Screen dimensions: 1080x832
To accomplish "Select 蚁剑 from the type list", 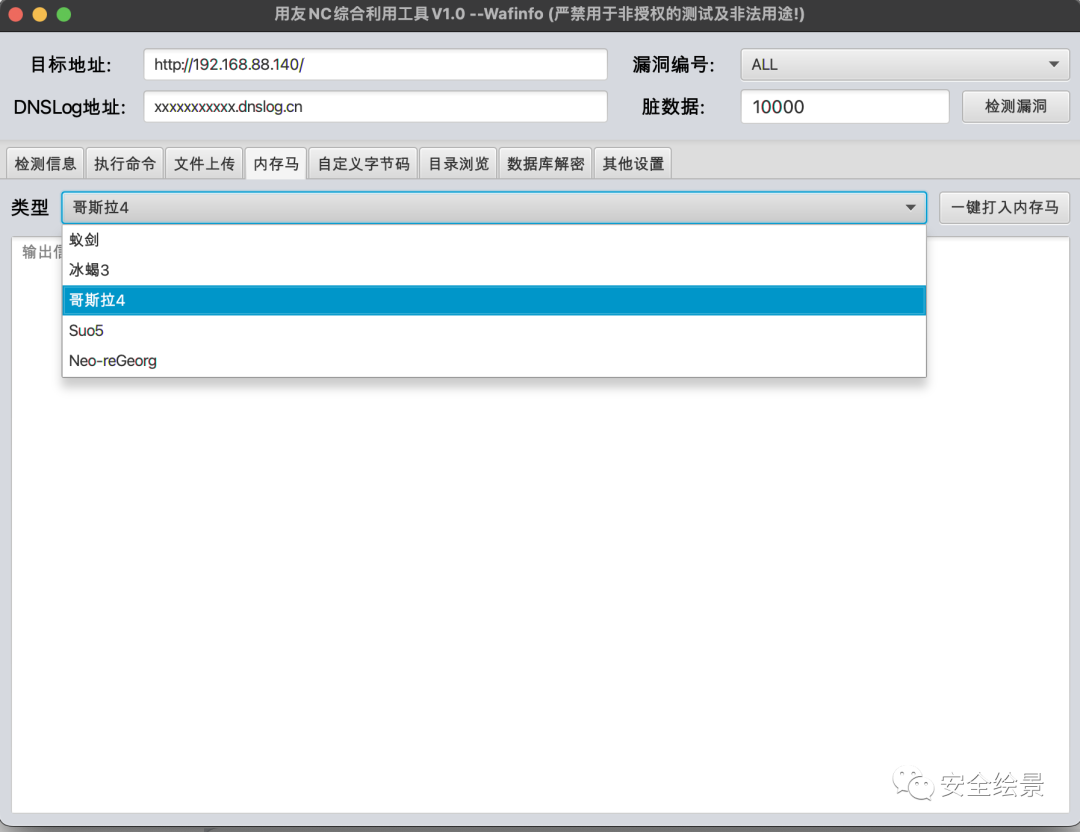I will coord(494,240).
